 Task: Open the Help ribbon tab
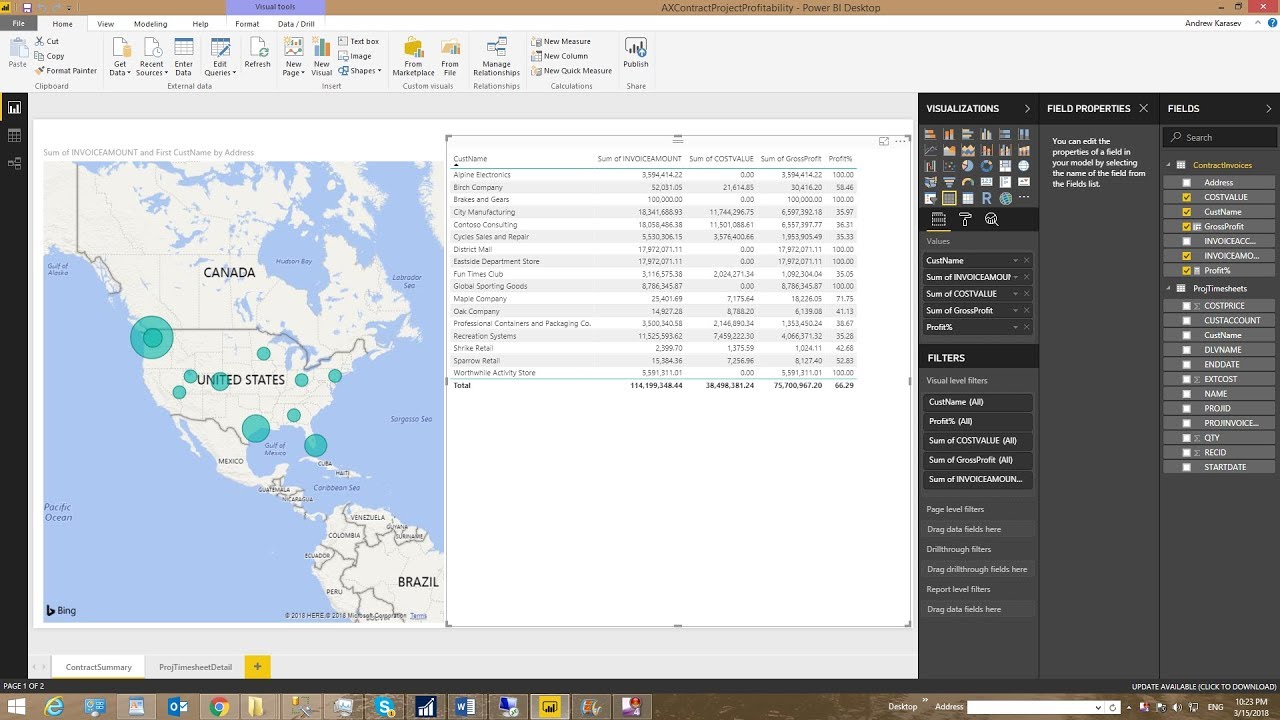[200, 23]
